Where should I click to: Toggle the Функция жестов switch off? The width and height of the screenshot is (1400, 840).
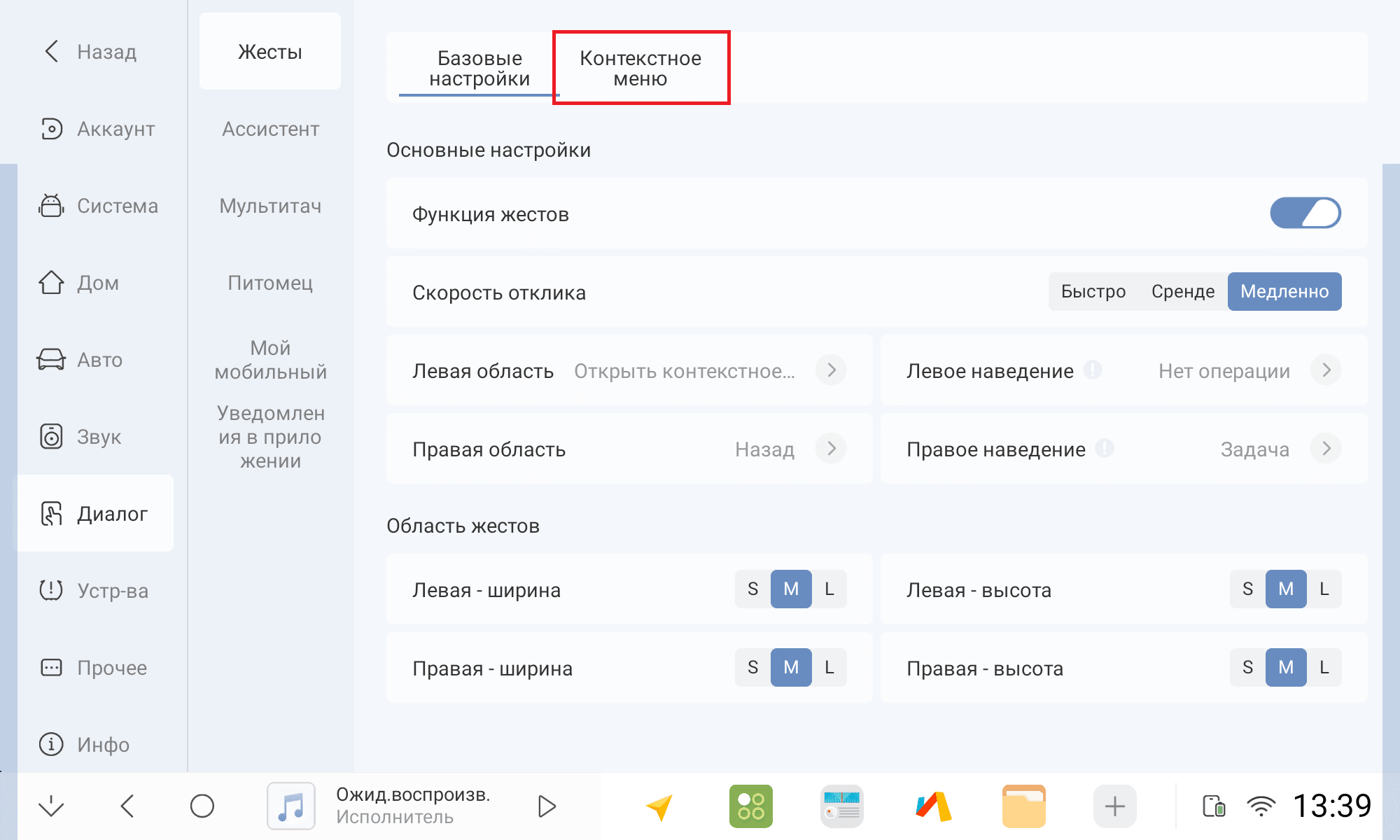click(x=1305, y=213)
